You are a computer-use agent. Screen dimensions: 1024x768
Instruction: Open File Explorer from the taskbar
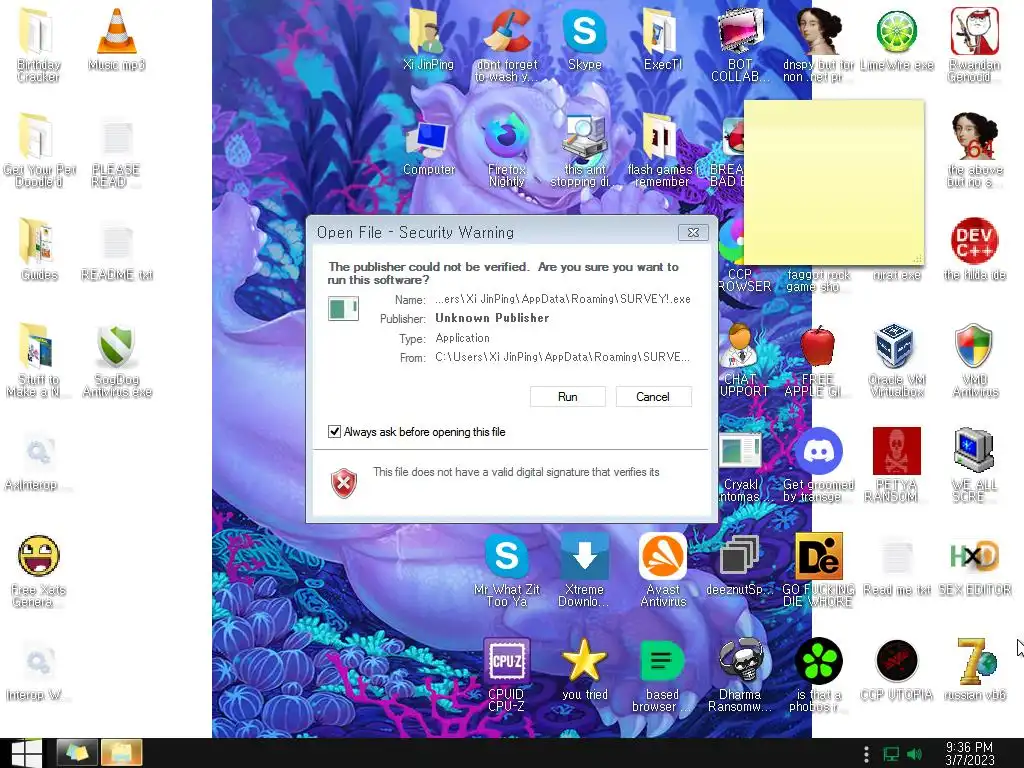(121, 754)
